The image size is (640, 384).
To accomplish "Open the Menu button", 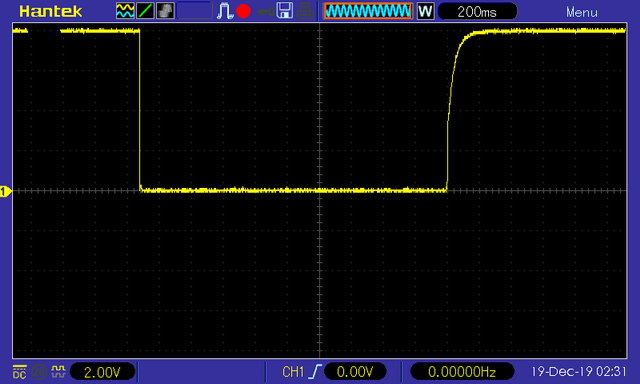I will 582,12.
